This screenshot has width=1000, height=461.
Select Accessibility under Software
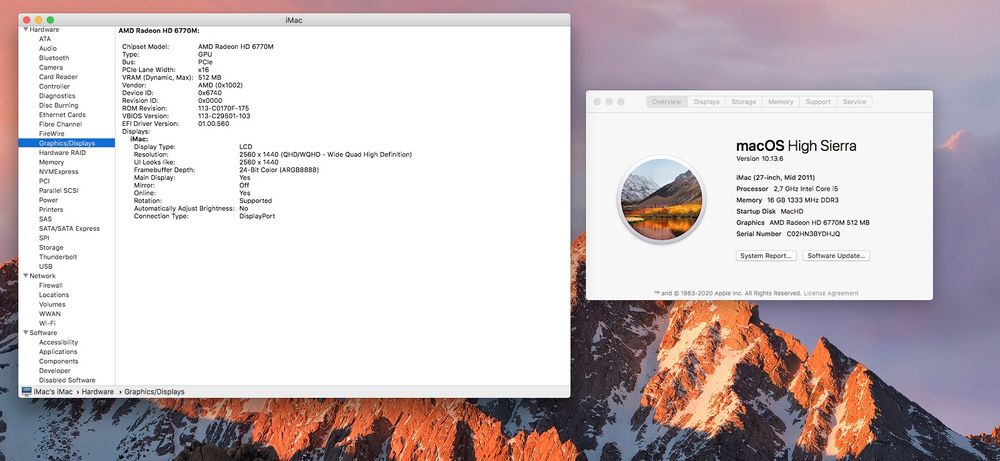(x=58, y=342)
